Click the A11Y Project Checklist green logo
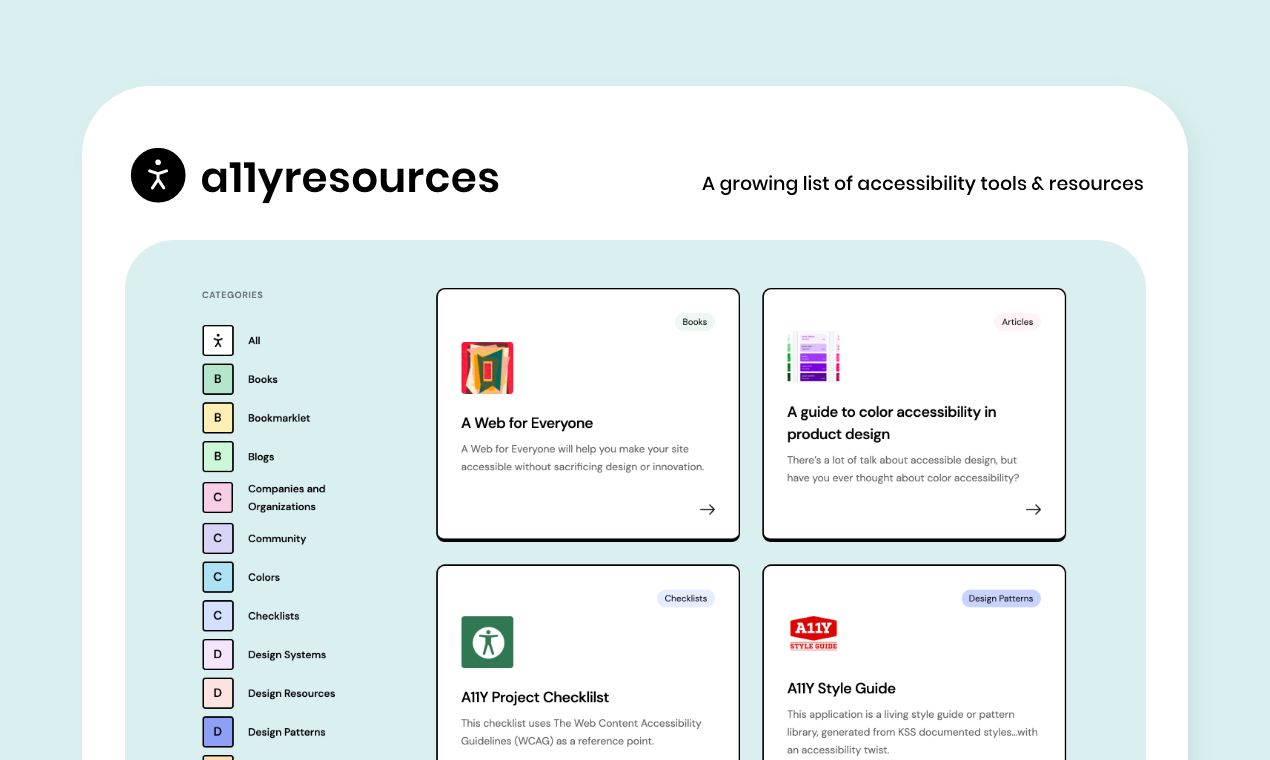This screenshot has width=1270, height=760. 487,642
